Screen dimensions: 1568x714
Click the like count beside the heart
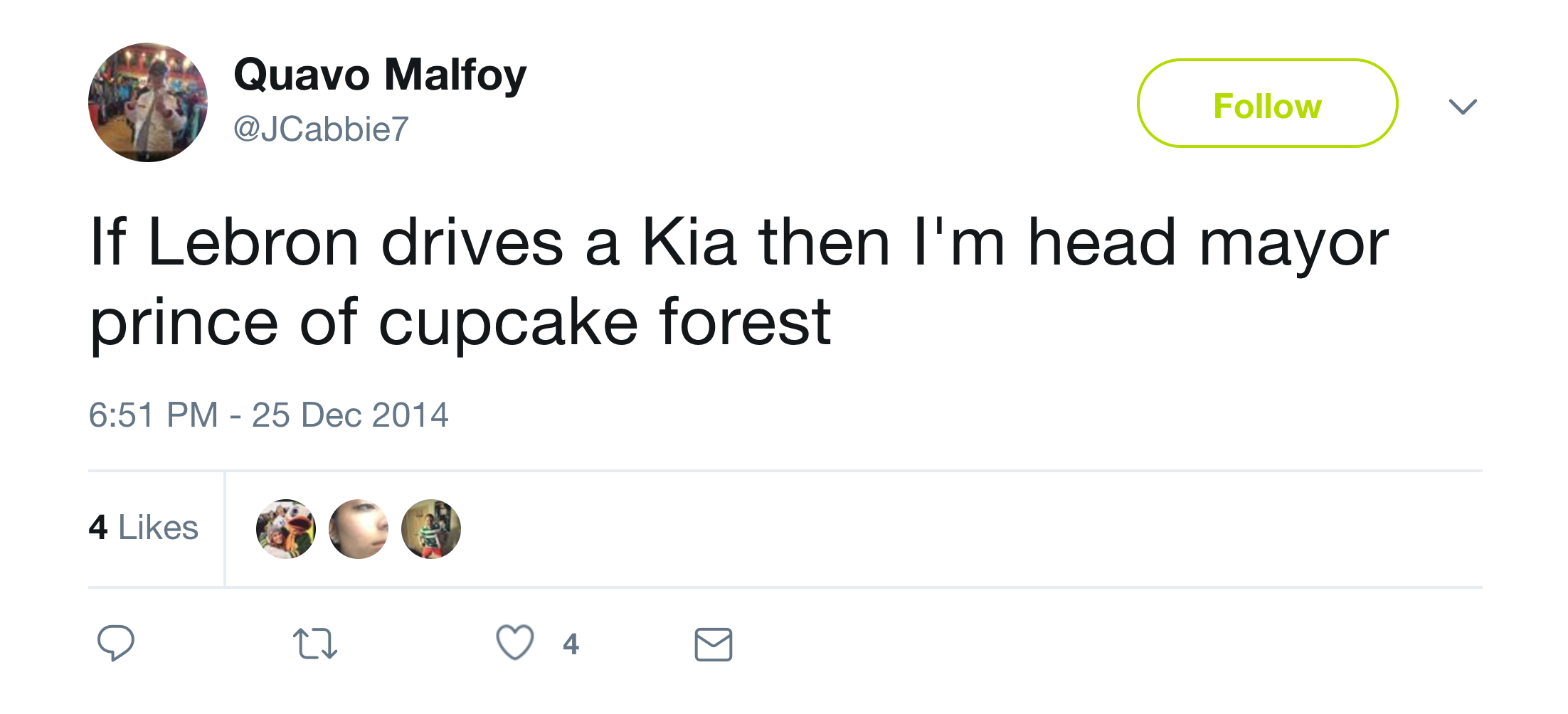point(571,644)
